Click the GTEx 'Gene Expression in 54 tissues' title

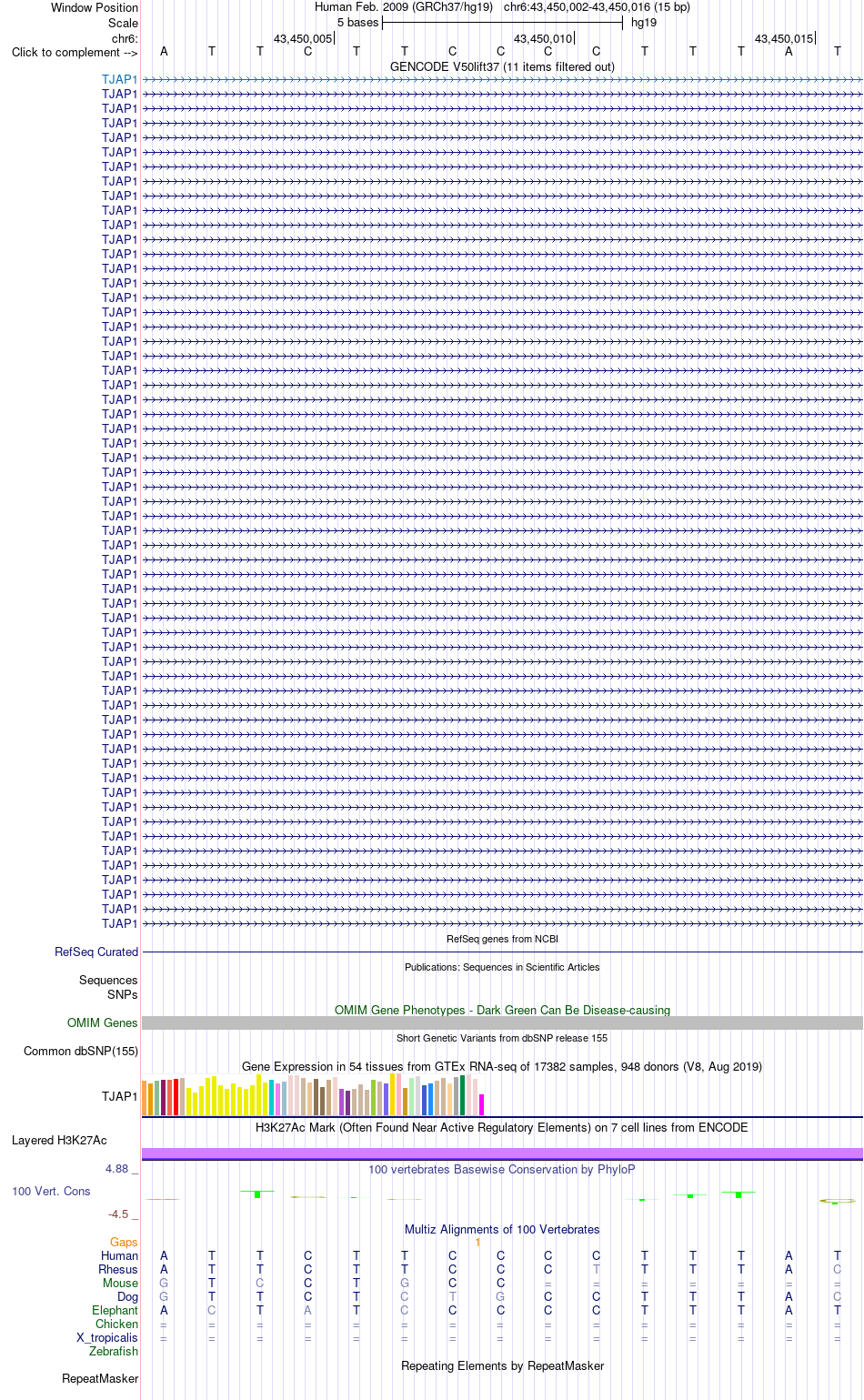[502, 1066]
